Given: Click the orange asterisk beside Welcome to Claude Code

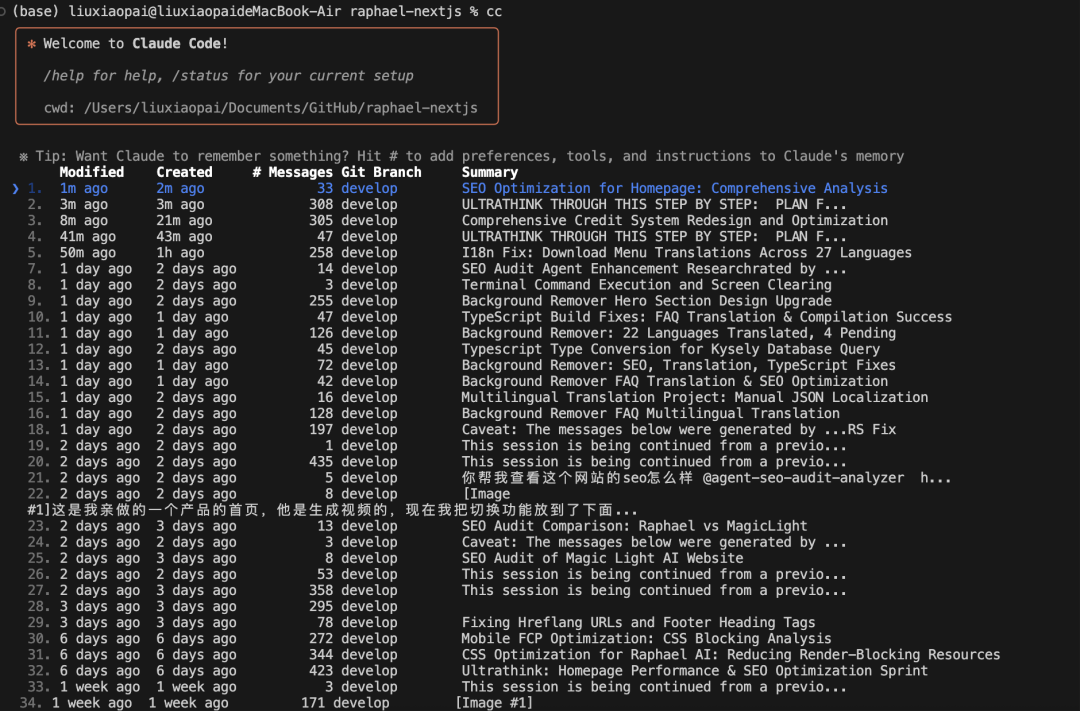Looking at the screenshot, I should pyautogui.click(x=32, y=44).
